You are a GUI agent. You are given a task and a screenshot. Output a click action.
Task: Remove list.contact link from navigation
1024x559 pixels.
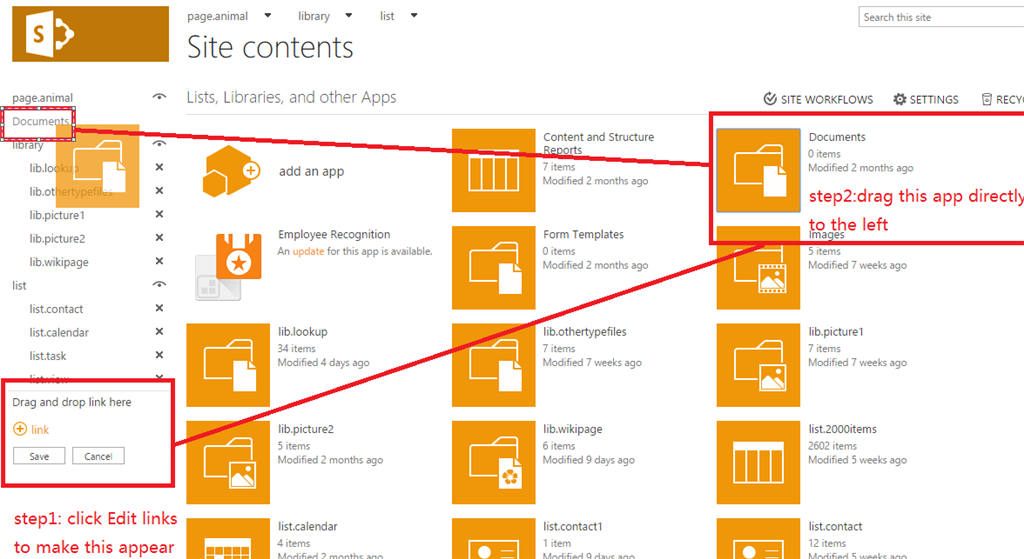click(159, 308)
